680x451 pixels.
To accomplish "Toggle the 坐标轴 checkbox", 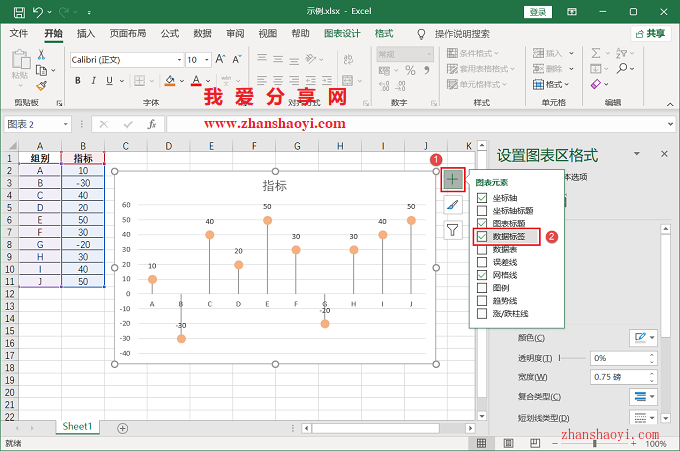I will click(482, 198).
